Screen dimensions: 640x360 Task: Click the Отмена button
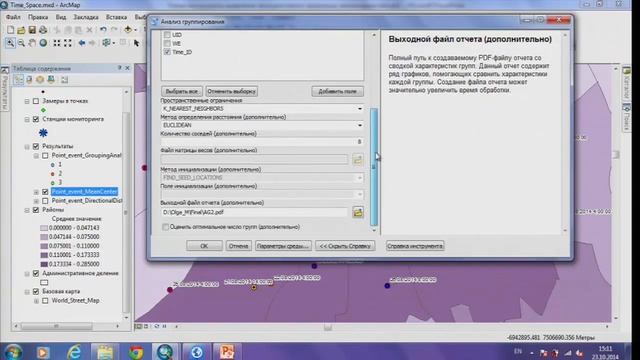click(238, 246)
